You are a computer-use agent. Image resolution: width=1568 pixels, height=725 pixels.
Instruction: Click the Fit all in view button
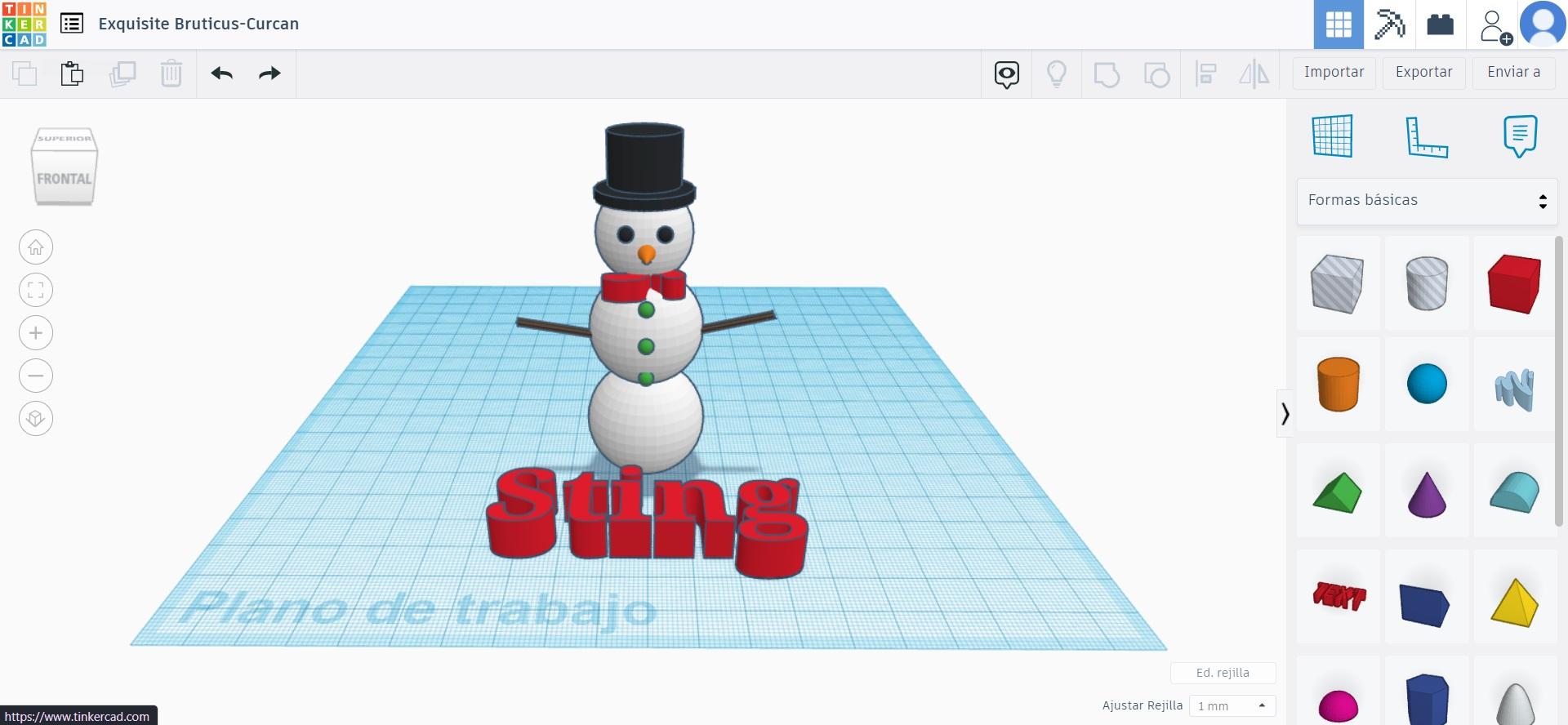[36, 290]
